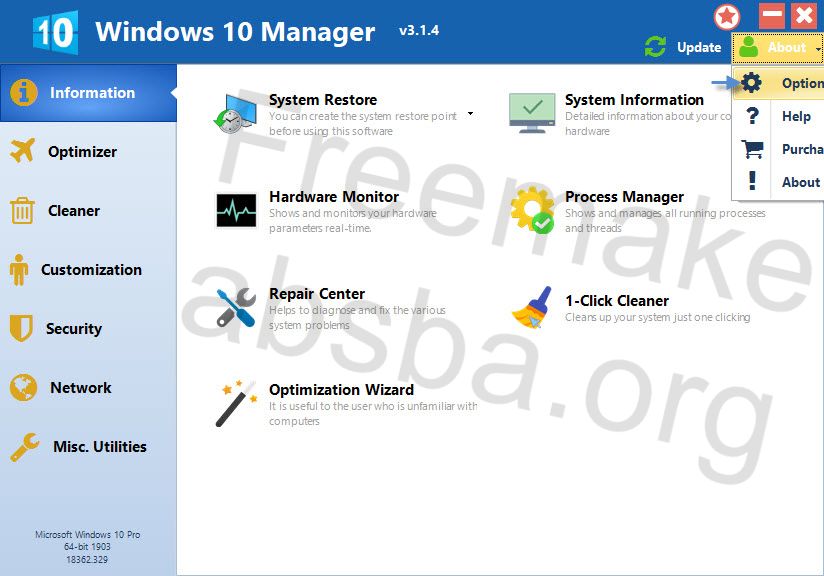This screenshot has width=824, height=576.
Task: Open the Customization section
Action: 88,270
